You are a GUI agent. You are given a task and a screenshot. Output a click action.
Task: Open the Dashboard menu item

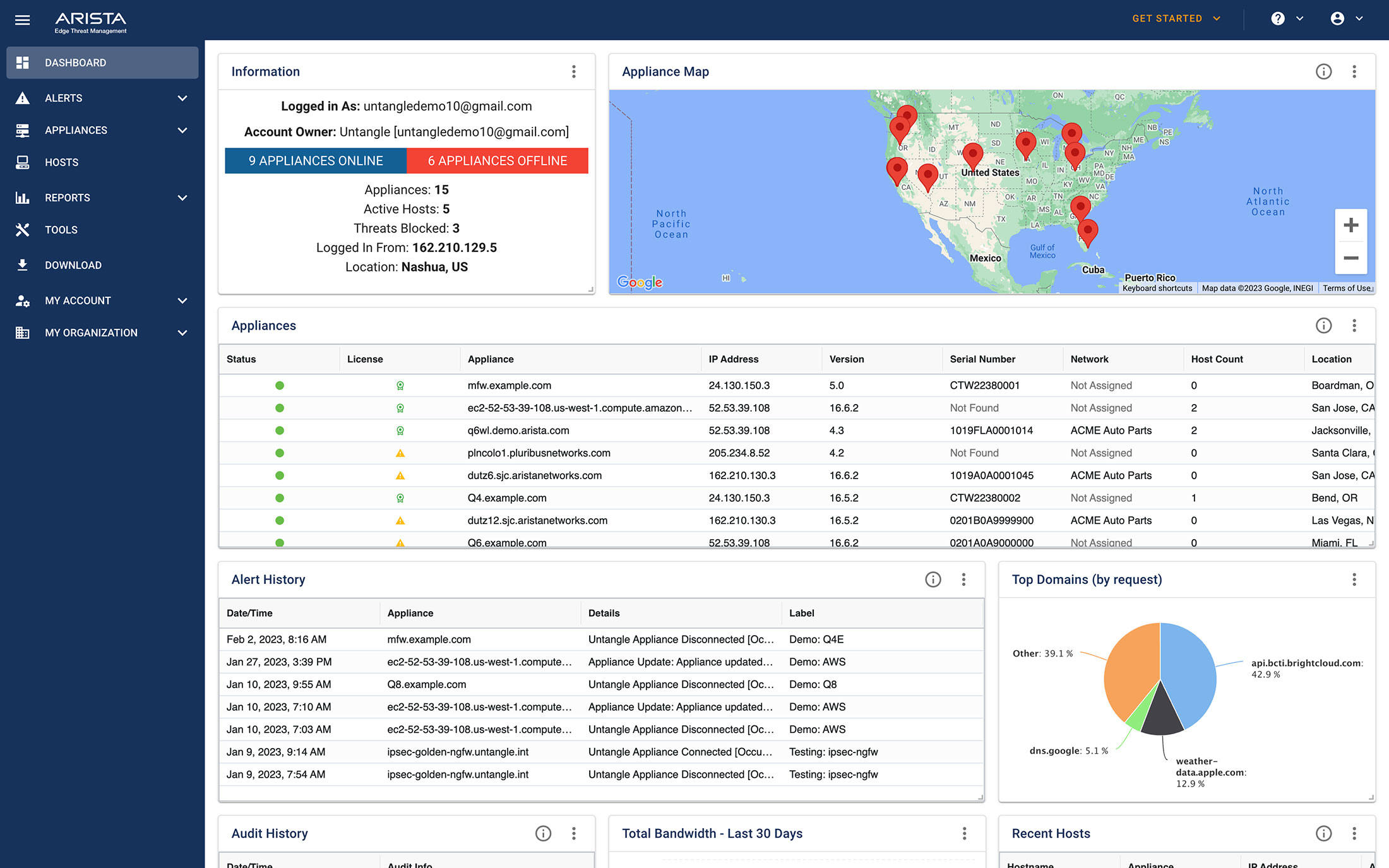[102, 62]
